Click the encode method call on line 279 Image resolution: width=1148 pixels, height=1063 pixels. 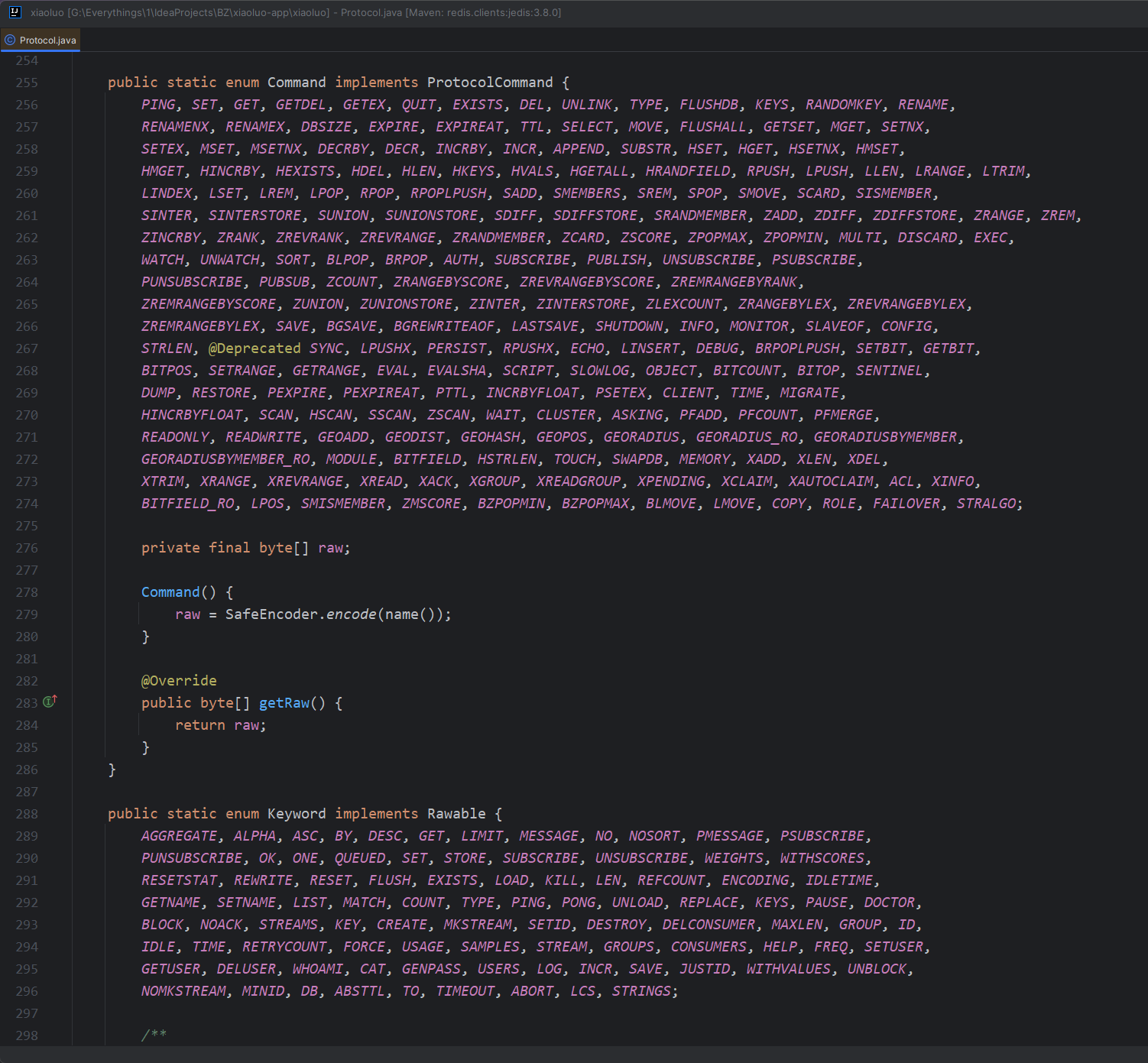click(352, 614)
